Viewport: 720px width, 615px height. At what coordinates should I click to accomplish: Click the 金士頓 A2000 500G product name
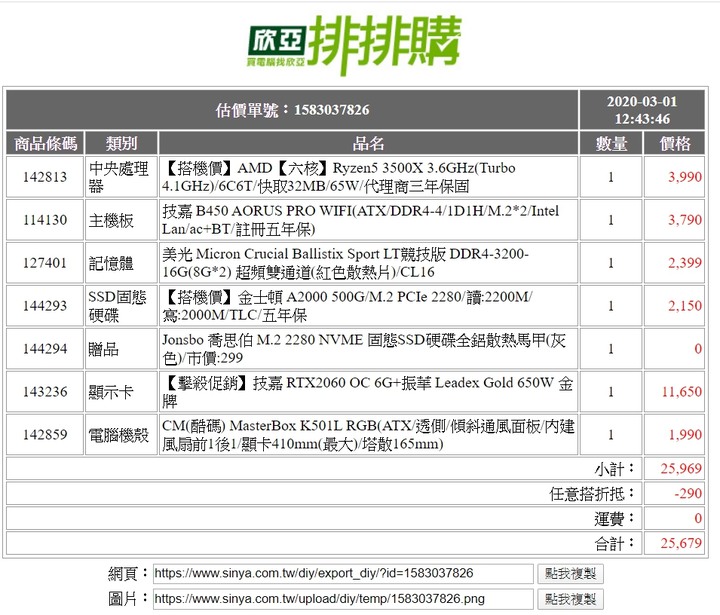[x=368, y=306]
